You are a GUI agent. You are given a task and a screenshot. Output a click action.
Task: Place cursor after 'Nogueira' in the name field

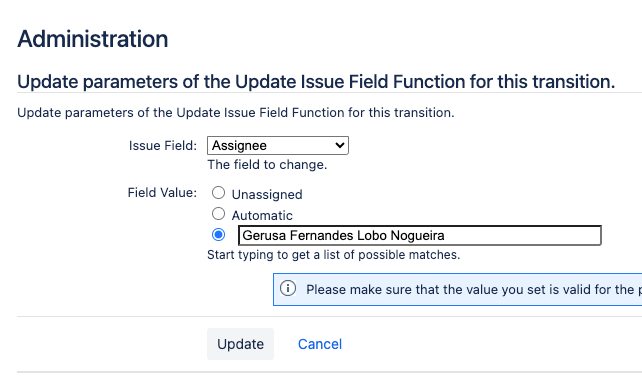[x=445, y=235]
